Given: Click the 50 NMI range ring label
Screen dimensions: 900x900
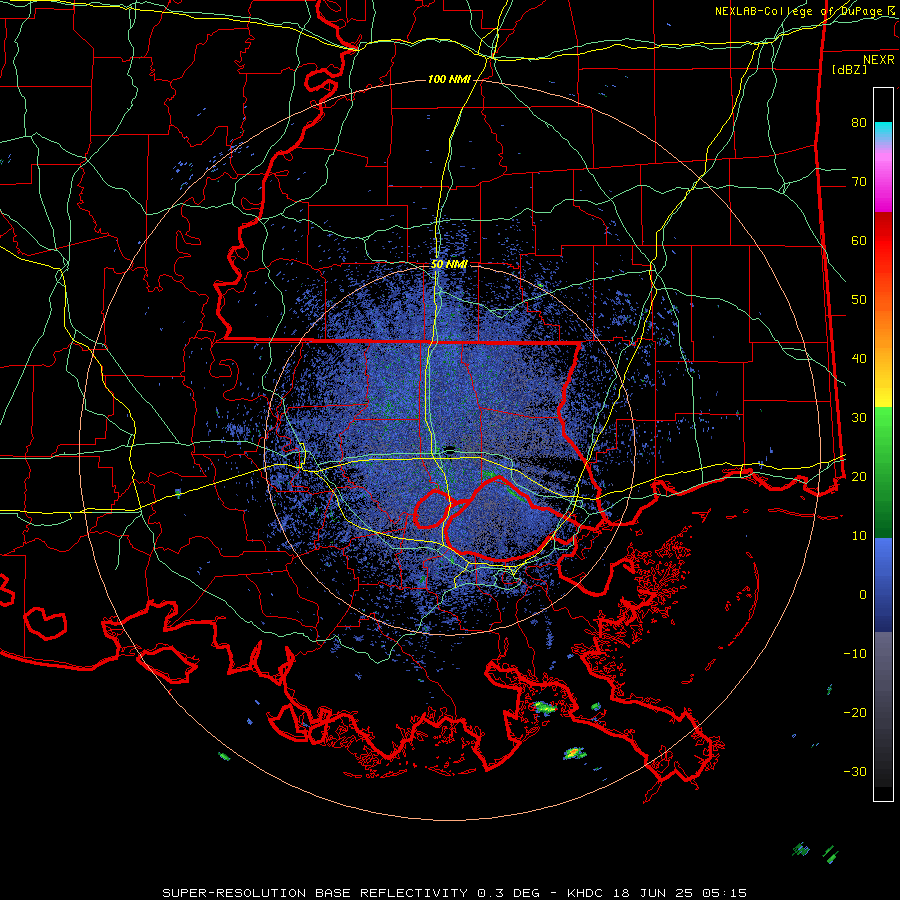Looking at the screenshot, I should pos(449,264).
